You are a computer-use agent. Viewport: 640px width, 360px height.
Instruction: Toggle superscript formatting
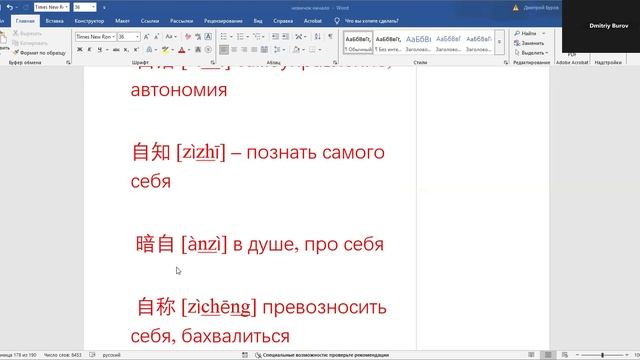[136, 49]
